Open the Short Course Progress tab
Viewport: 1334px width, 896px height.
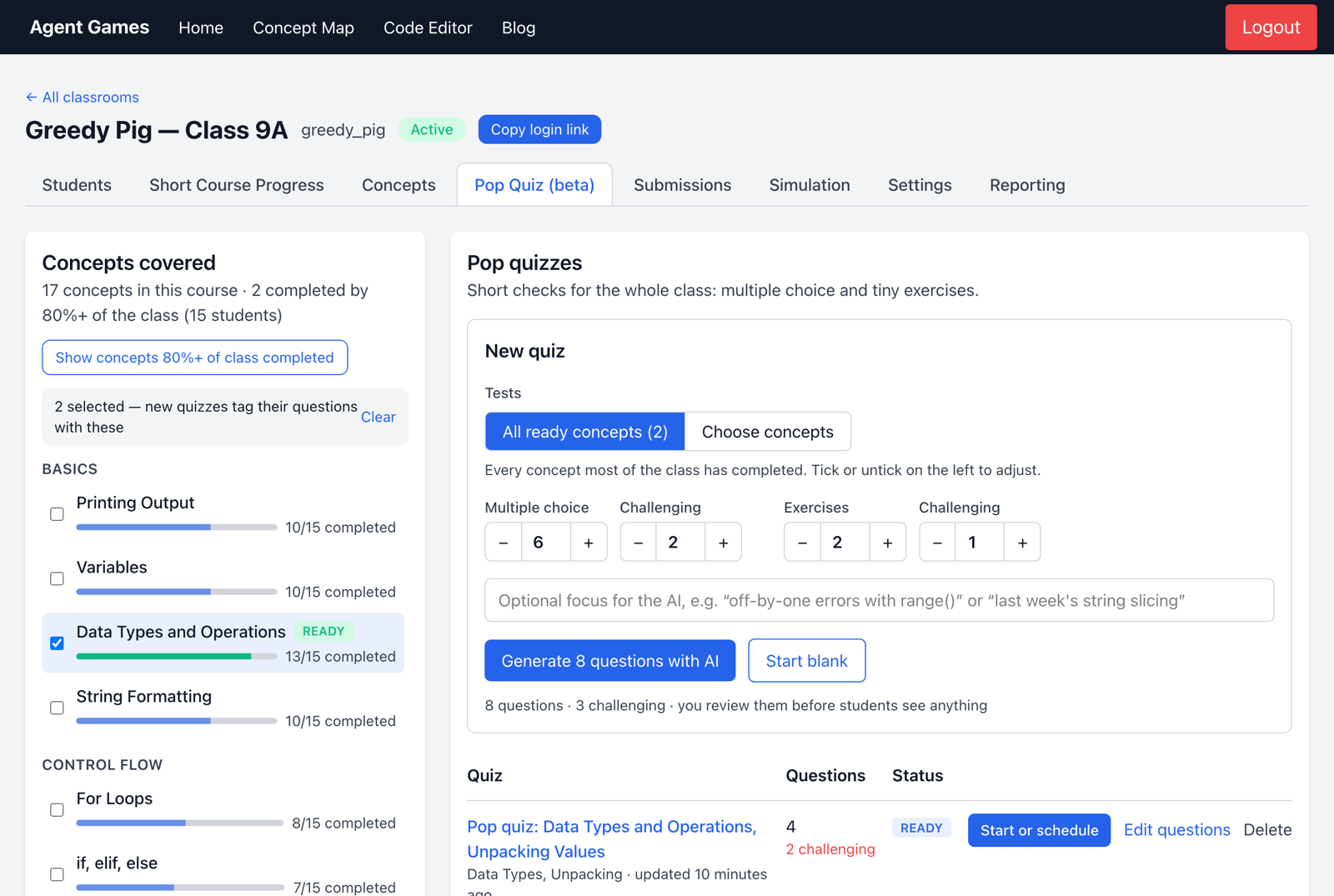[237, 185]
